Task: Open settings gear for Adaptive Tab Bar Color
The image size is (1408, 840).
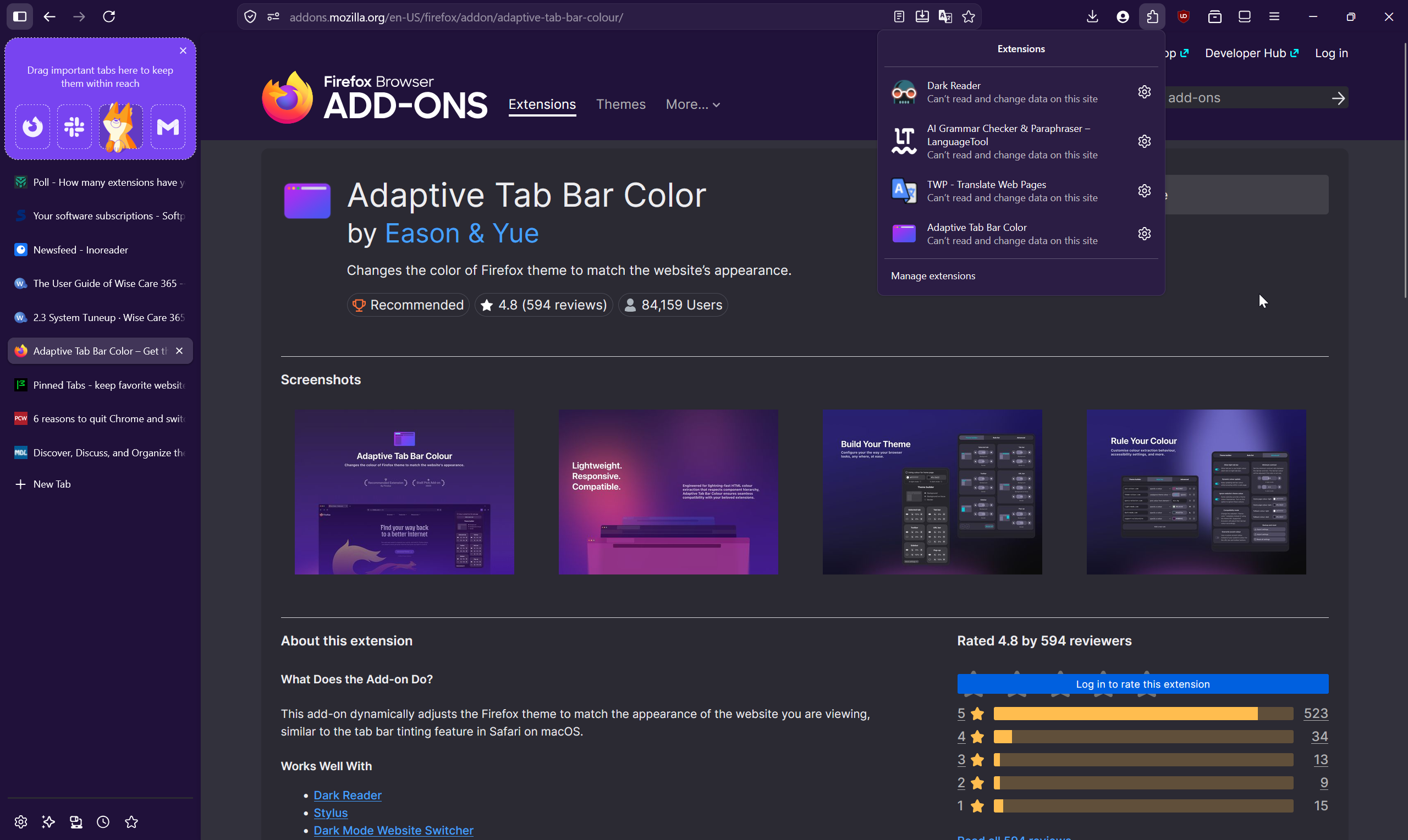Action: 1144,234
